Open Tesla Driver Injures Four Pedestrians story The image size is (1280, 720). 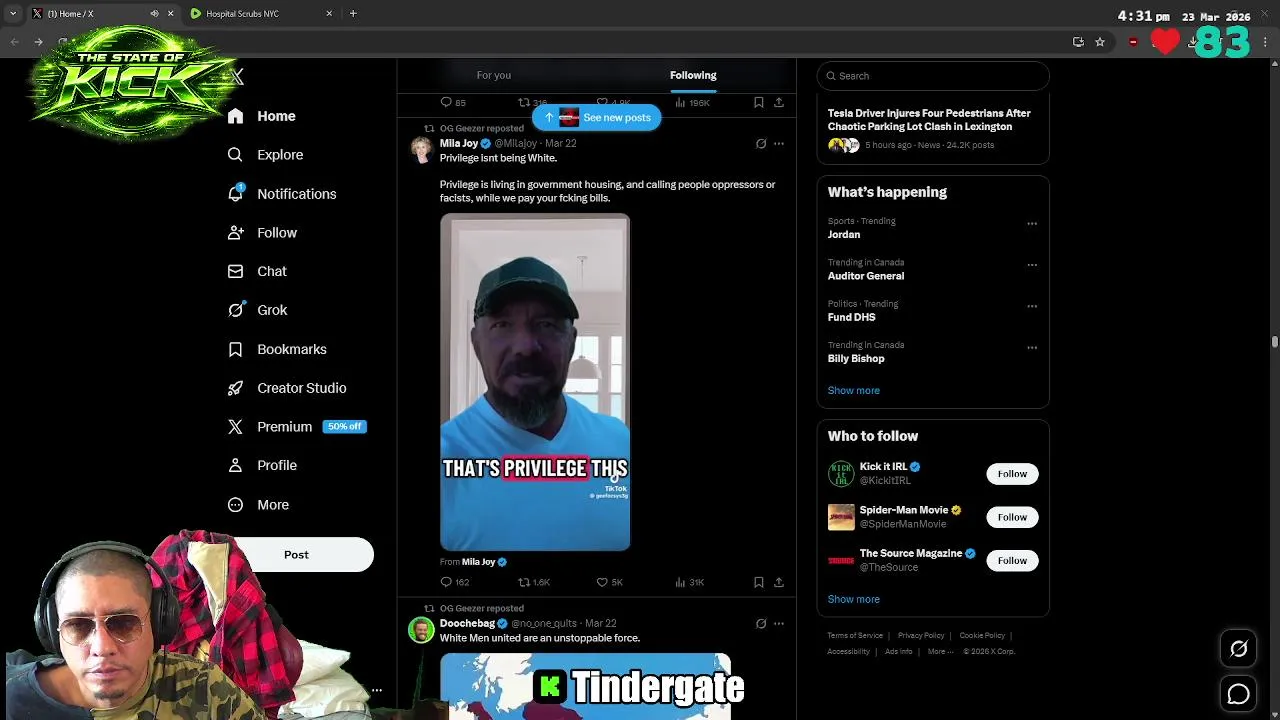point(929,120)
